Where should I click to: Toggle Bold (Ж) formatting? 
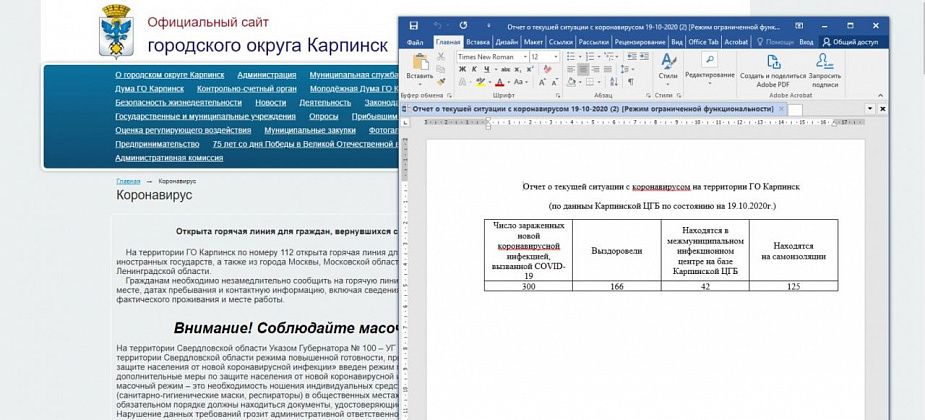[x=462, y=69]
